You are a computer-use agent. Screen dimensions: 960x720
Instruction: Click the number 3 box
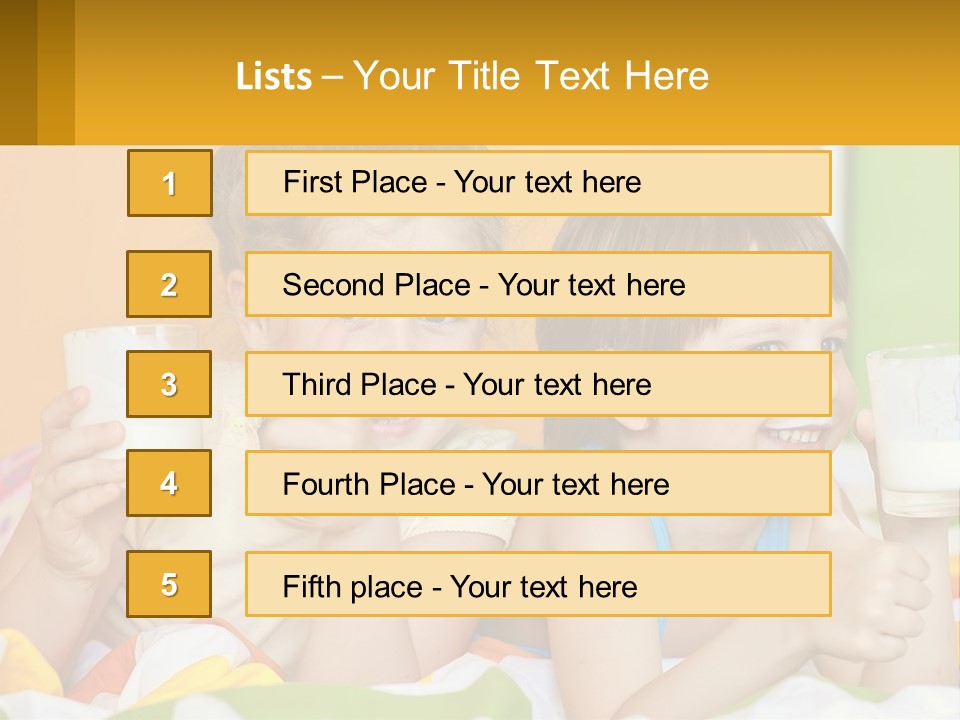click(x=169, y=384)
